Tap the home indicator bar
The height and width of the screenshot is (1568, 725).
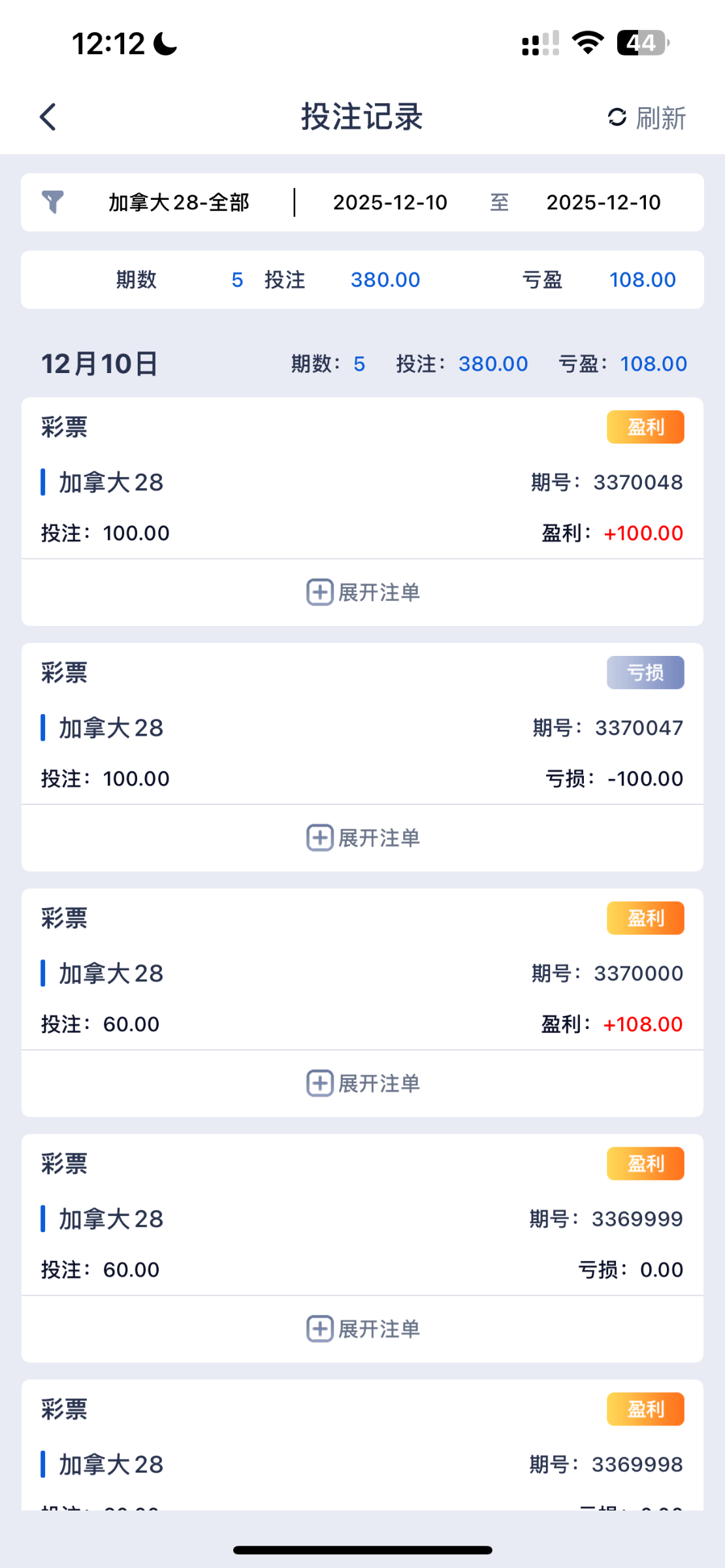pyautogui.click(x=362, y=1550)
